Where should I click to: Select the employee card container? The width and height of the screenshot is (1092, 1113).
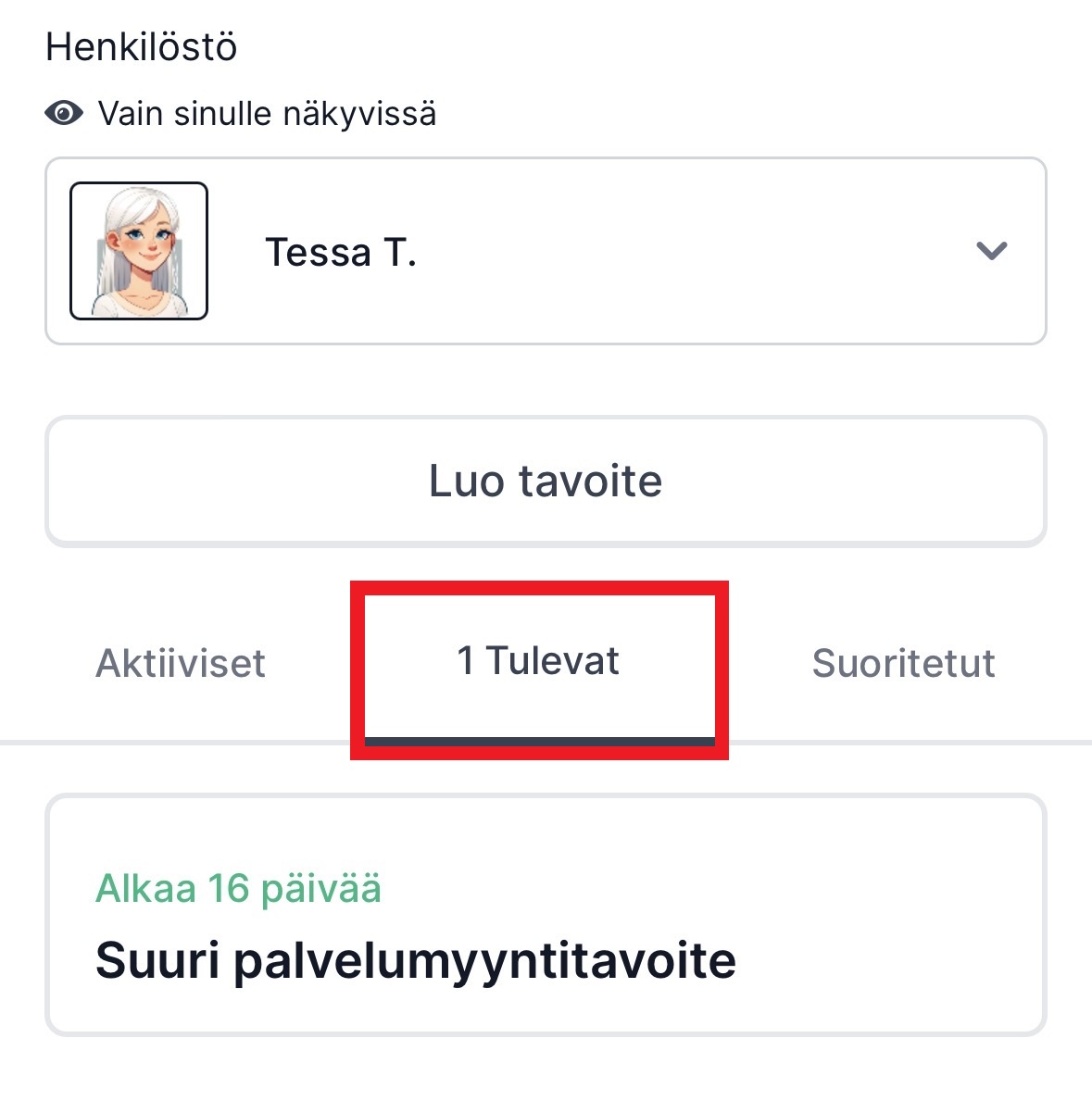(x=546, y=251)
